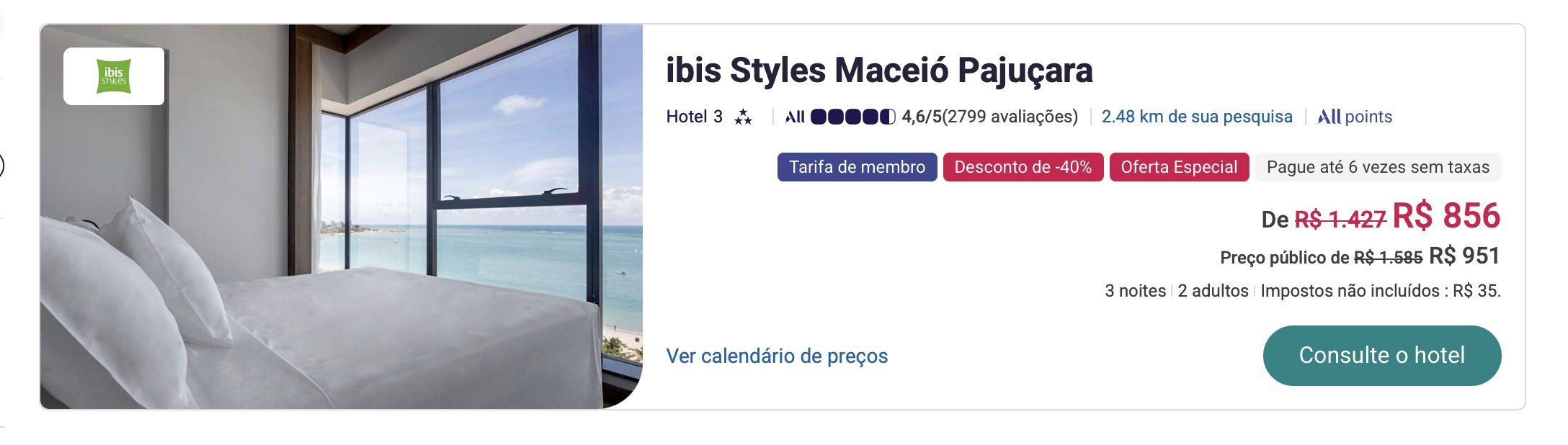
Task: Click the ibis Styles logo badge
Action: coord(114,76)
